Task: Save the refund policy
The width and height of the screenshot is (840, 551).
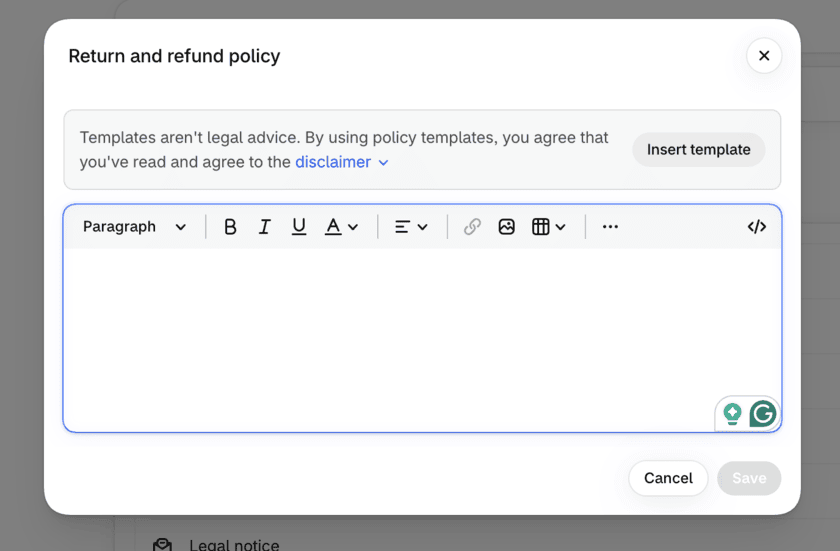Action: (749, 478)
